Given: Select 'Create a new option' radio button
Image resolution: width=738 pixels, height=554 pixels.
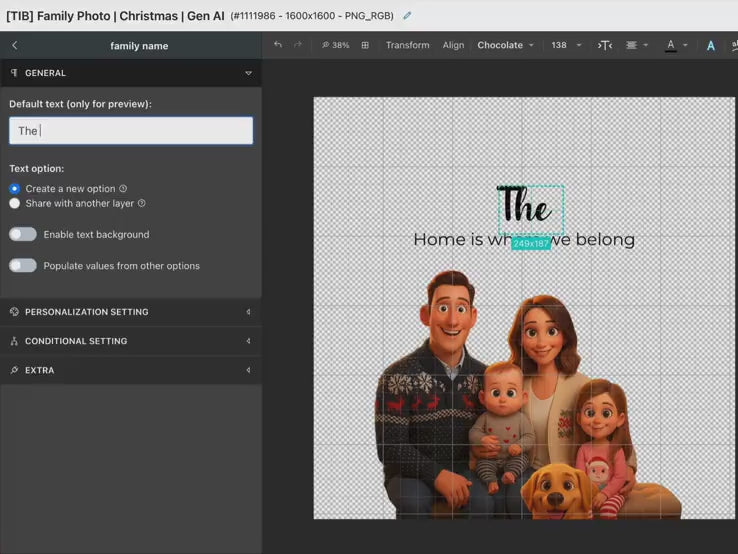Looking at the screenshot, I should tap(15, 189).
